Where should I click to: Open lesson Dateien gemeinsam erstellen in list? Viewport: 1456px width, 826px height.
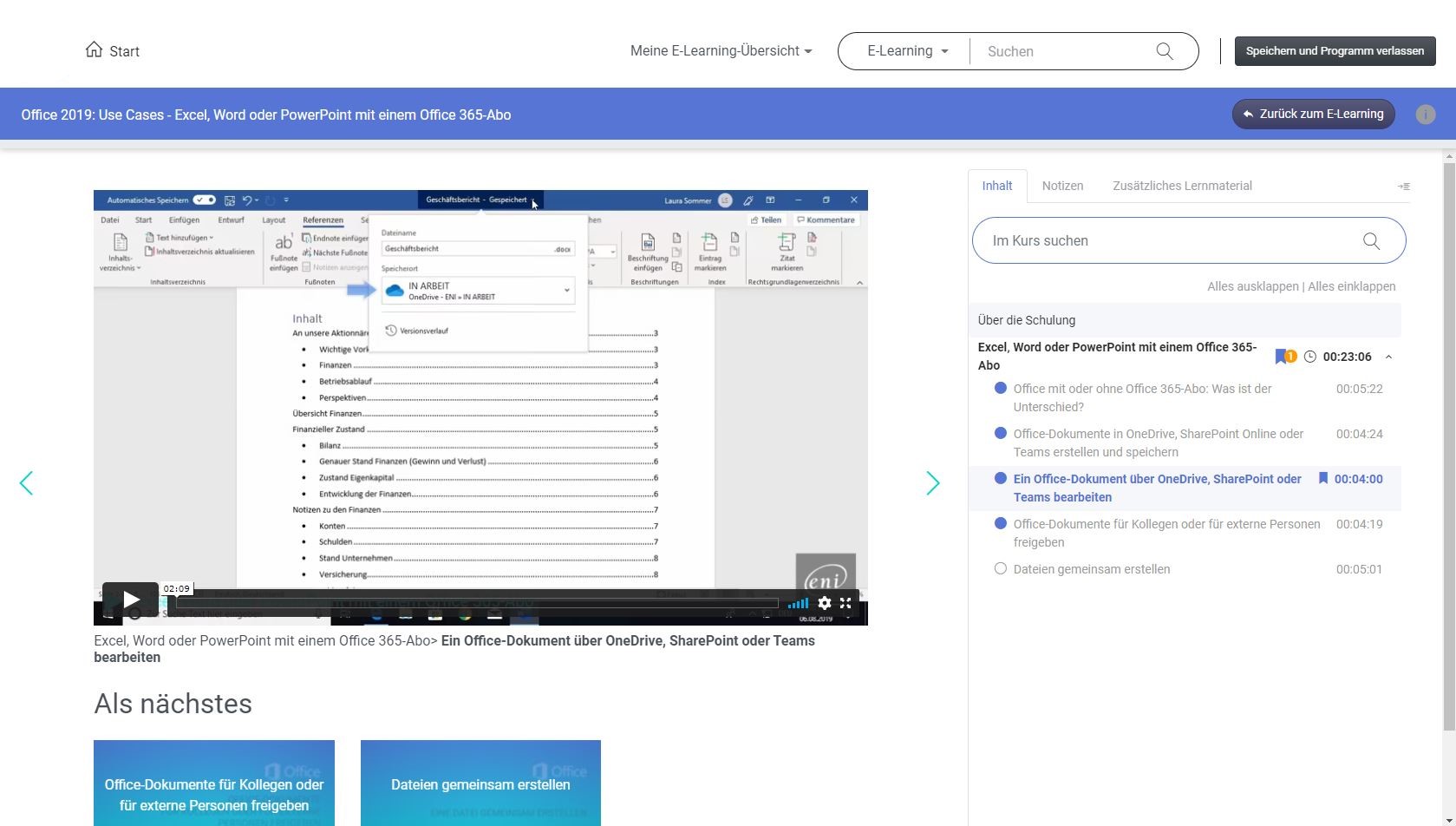1091,569
